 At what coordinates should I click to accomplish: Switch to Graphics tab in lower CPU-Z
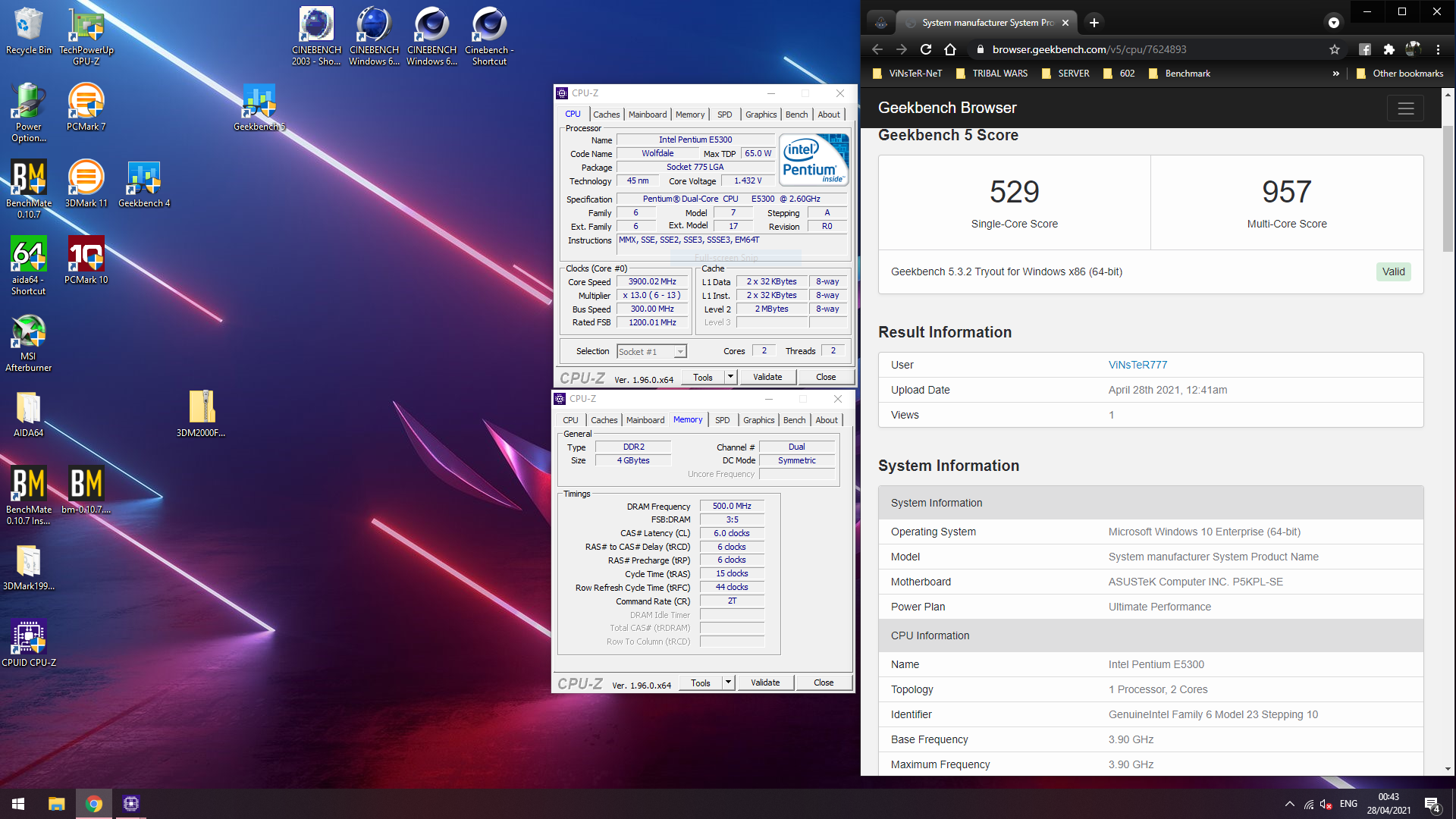point(759,420)
